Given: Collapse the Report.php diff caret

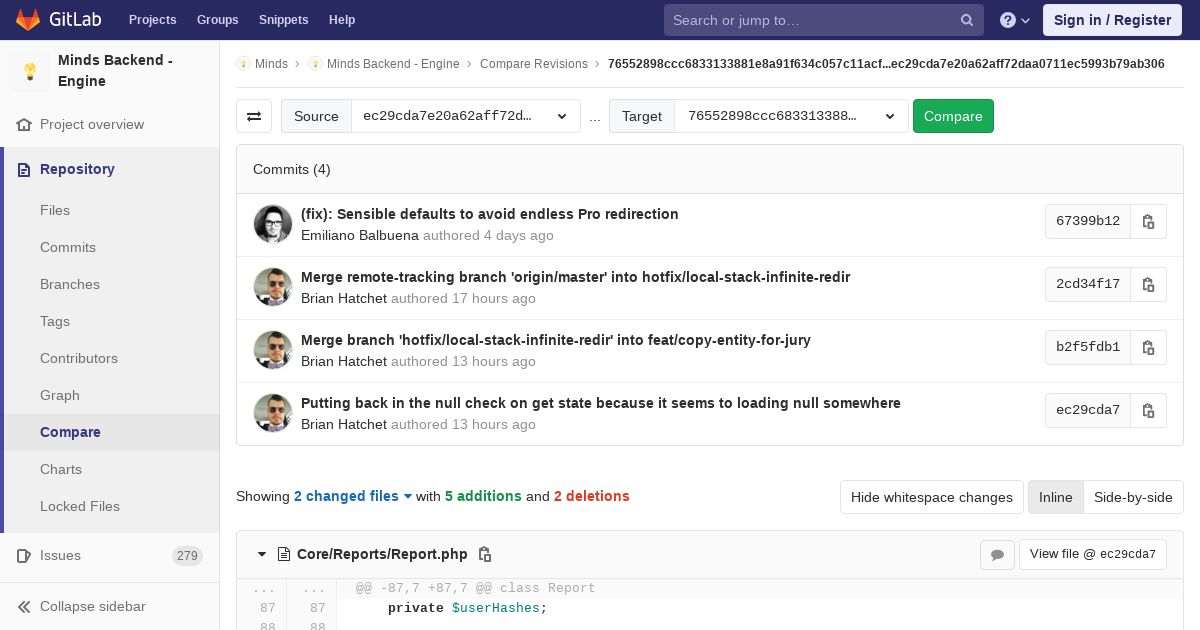Looking at the screenshot, I should pos(262,554).
